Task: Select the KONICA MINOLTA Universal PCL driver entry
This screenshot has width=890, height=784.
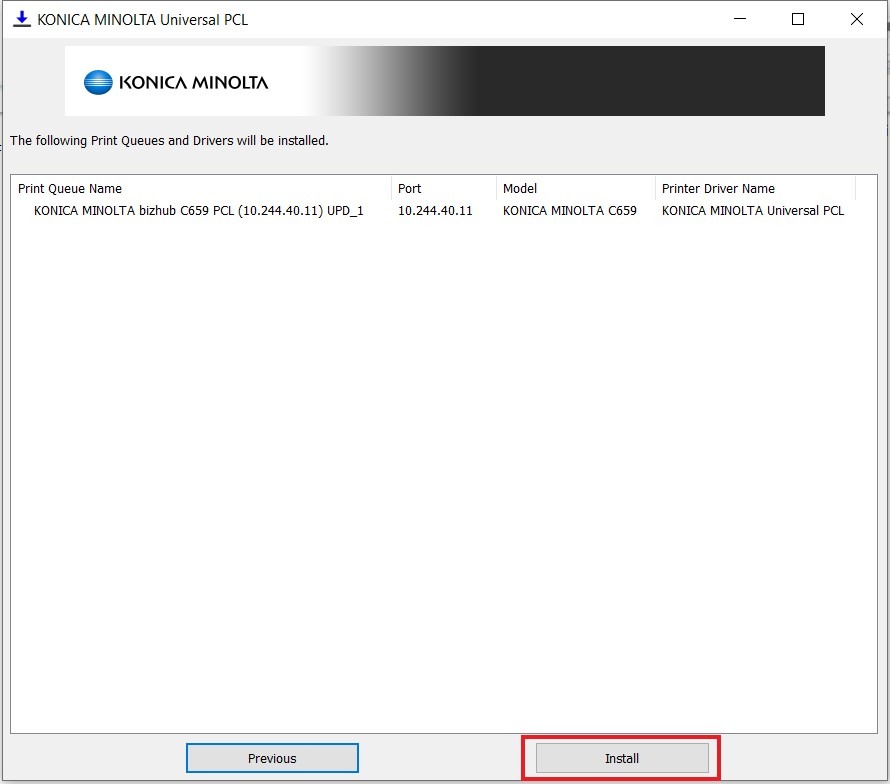Action: [x=753, y=211]
